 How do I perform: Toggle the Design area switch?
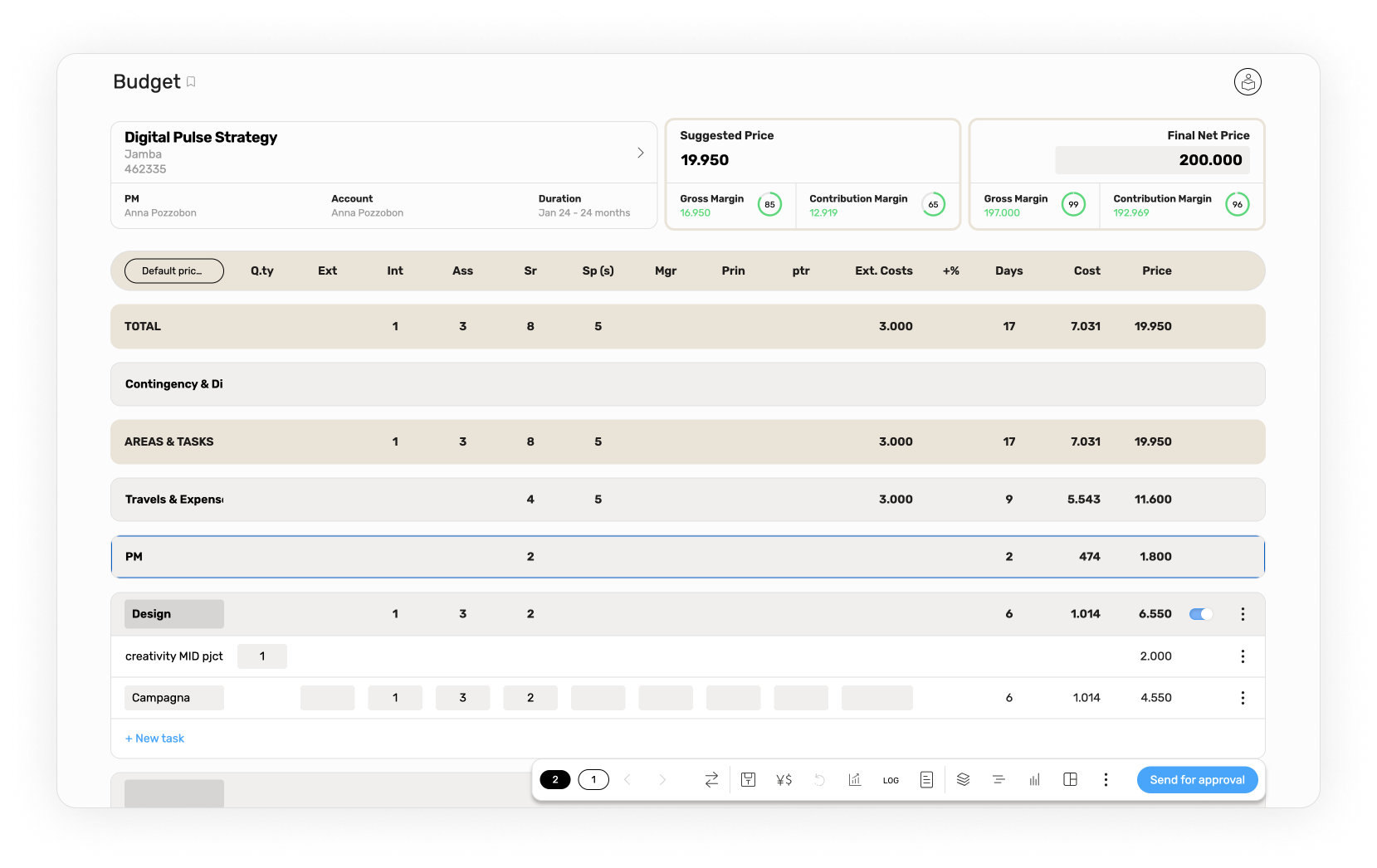point(1201,614)
